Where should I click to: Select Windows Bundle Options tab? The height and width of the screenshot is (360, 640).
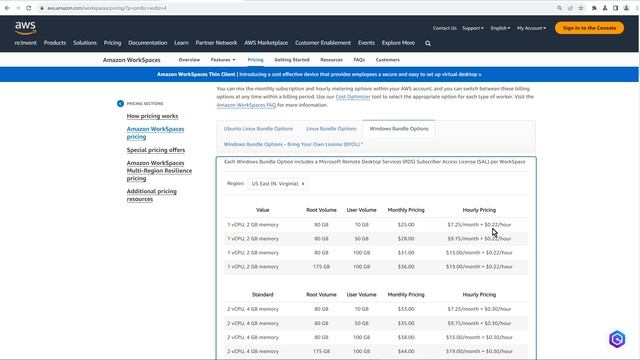click(x=399, y=129)
